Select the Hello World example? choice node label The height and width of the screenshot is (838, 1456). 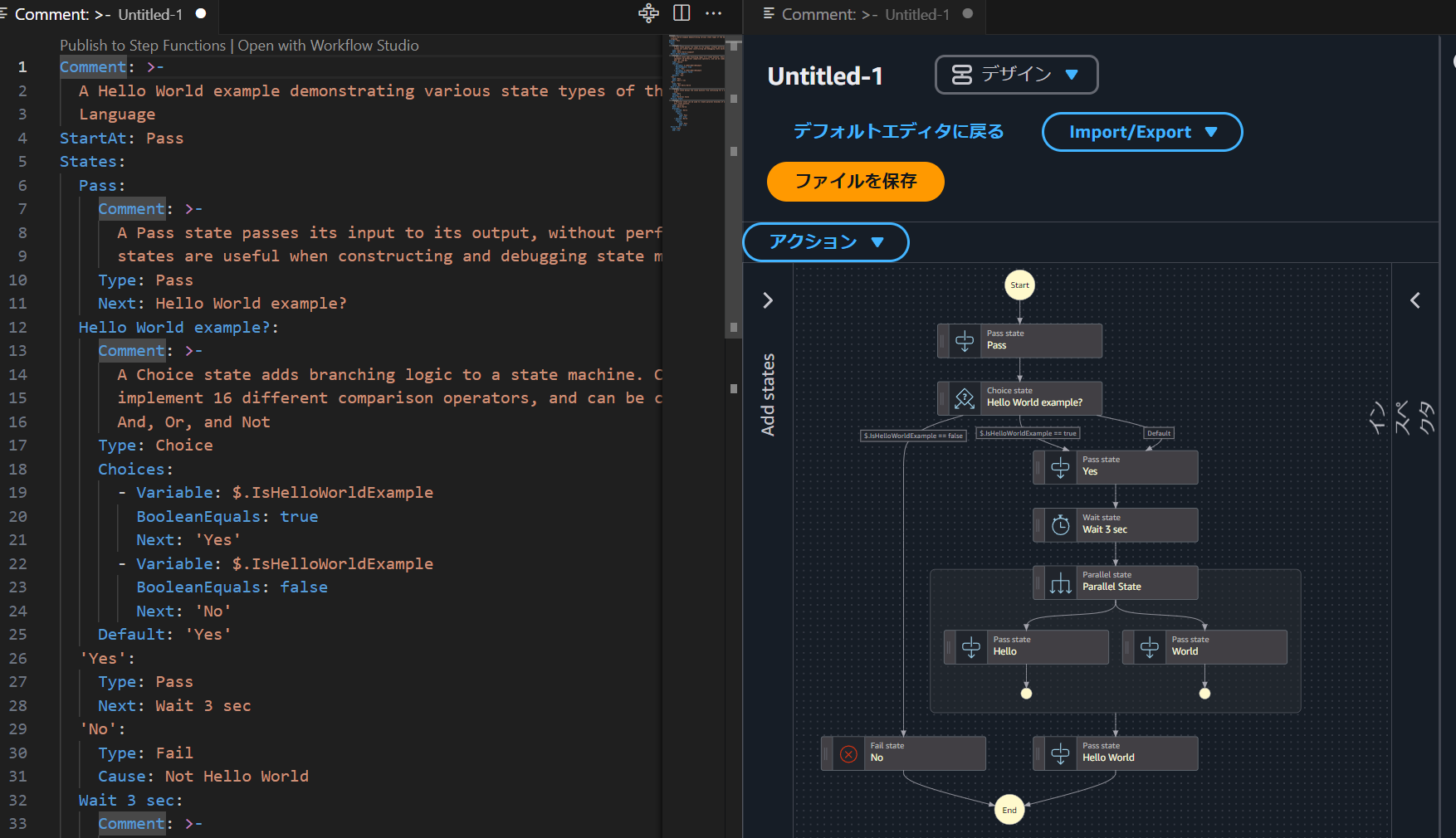[1034, 403]
